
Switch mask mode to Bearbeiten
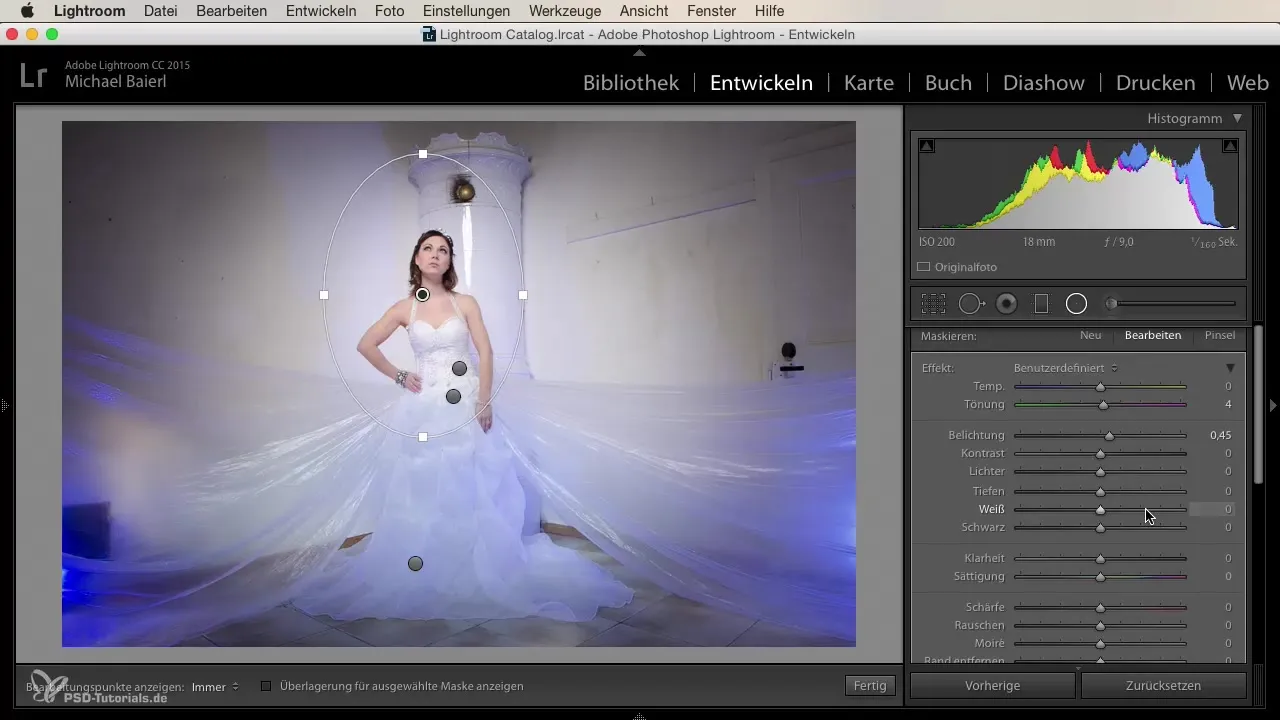point(1153,336)
